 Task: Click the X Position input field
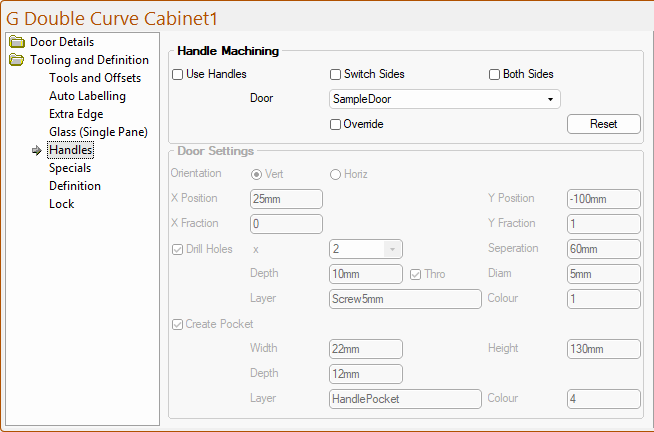[286, 198]
